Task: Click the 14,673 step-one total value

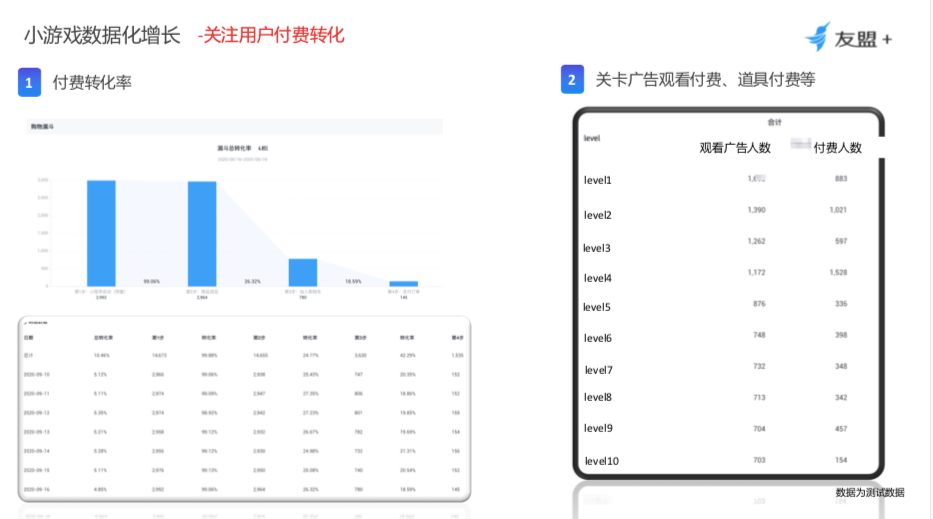Action: coord(159,355)
